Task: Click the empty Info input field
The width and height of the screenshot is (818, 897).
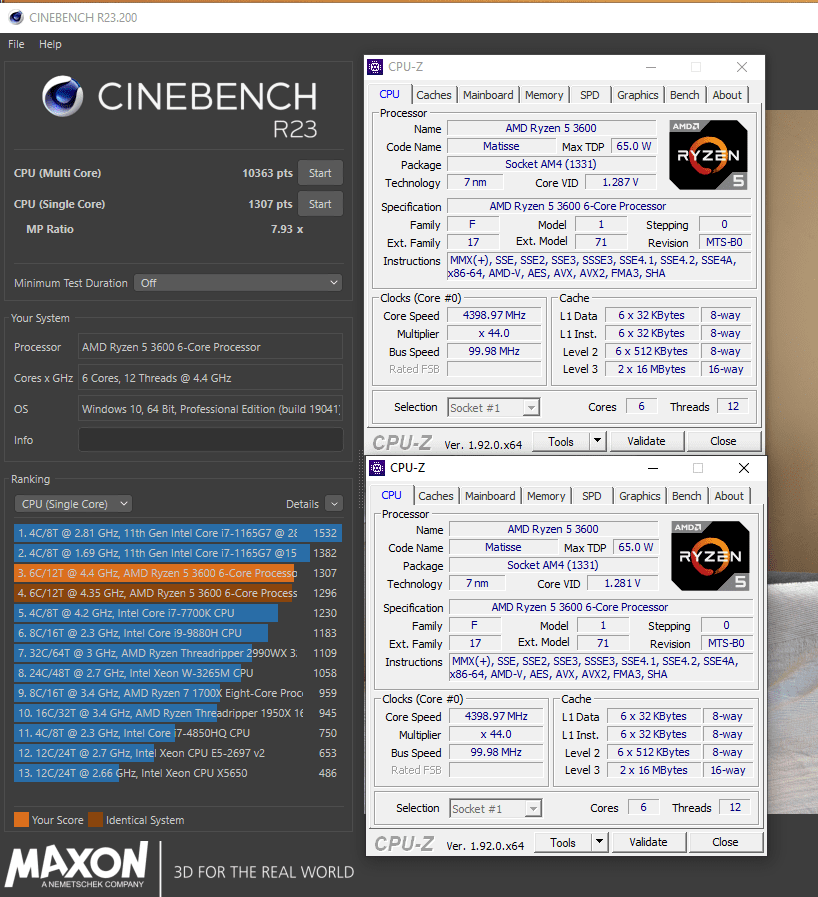Action: click(x=211, y=439)
